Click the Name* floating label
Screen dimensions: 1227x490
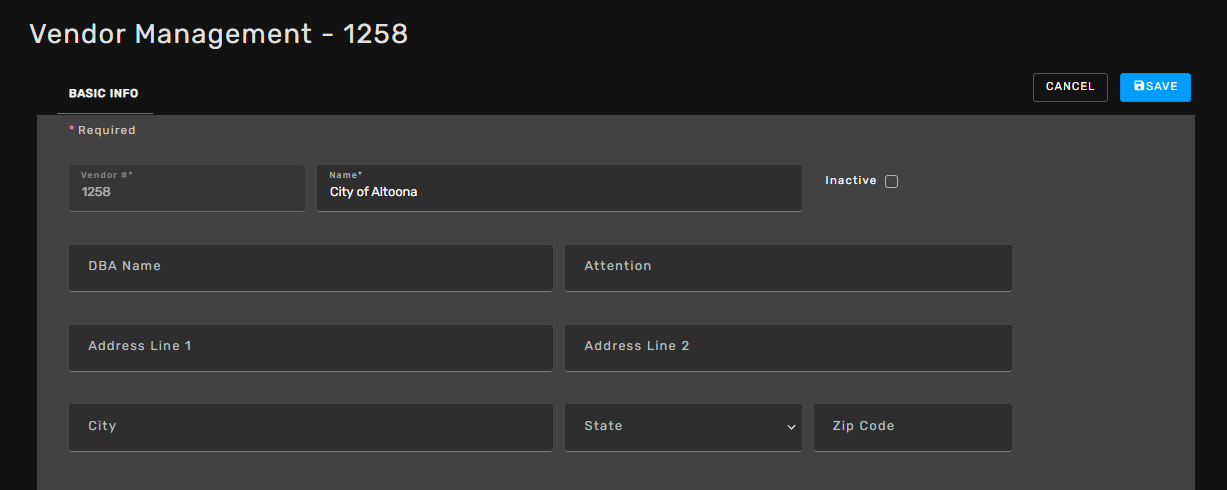pyautogui.click(x=346, y=175)
